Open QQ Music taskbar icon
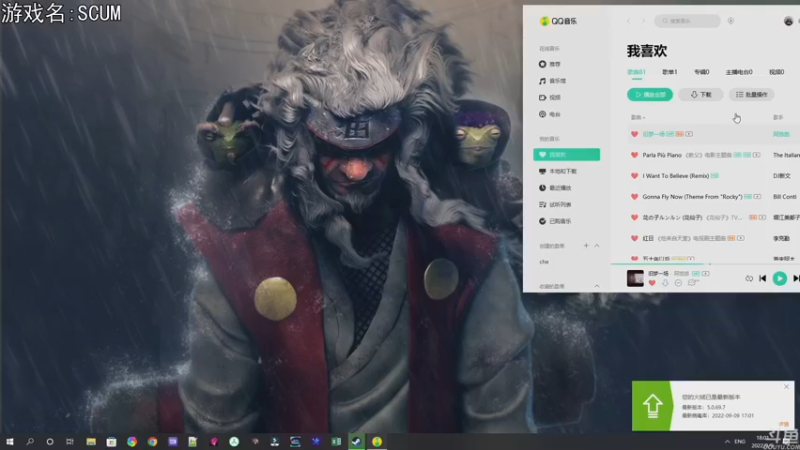 pos(377,442)
